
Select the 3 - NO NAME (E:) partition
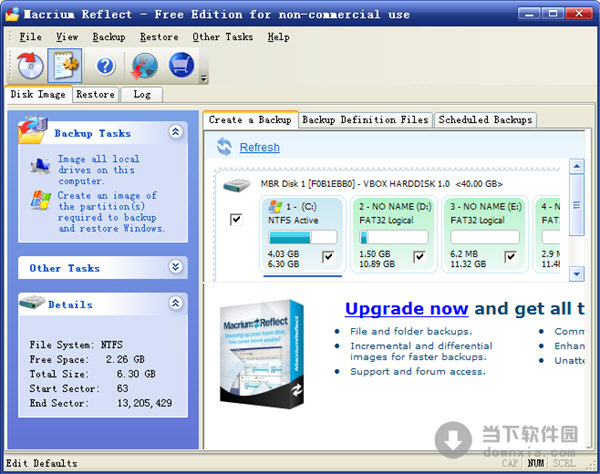pos(485,234)
